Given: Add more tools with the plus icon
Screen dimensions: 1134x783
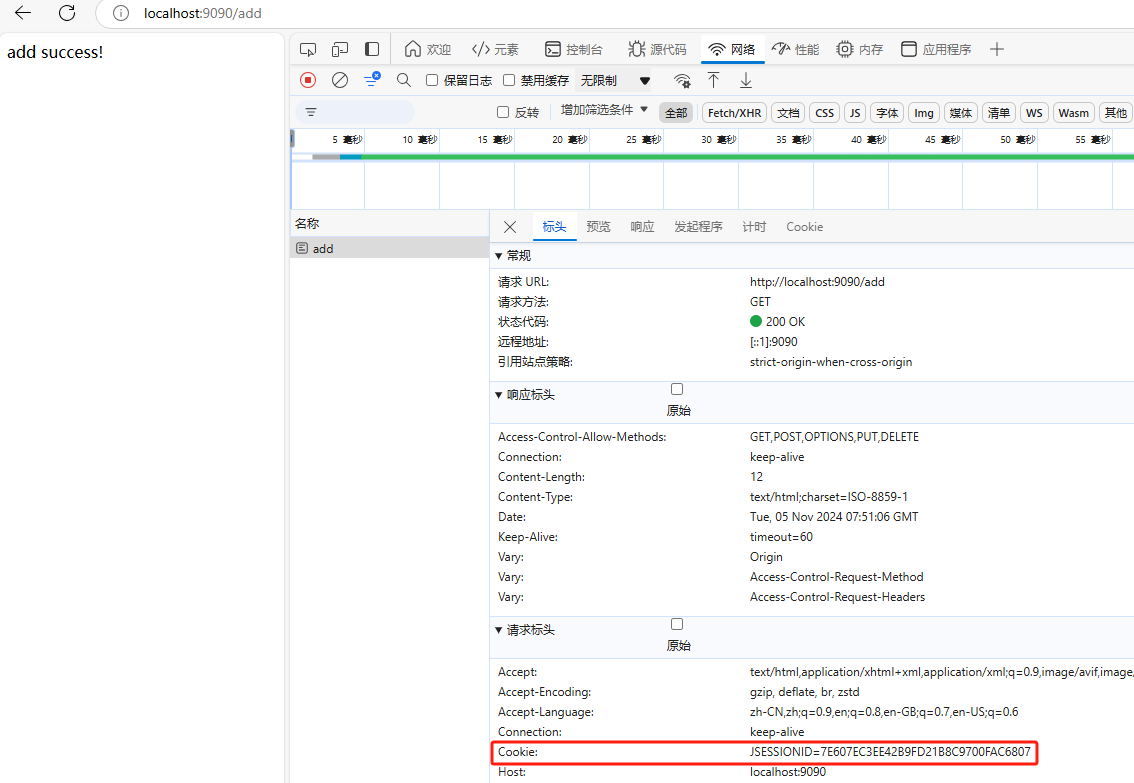Looking at the screenshot, I should click(997, 49).
